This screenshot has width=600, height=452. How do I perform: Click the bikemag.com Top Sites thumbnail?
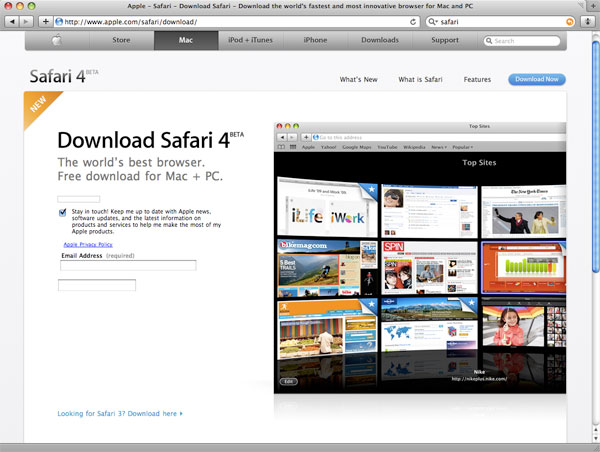(327, 268)
